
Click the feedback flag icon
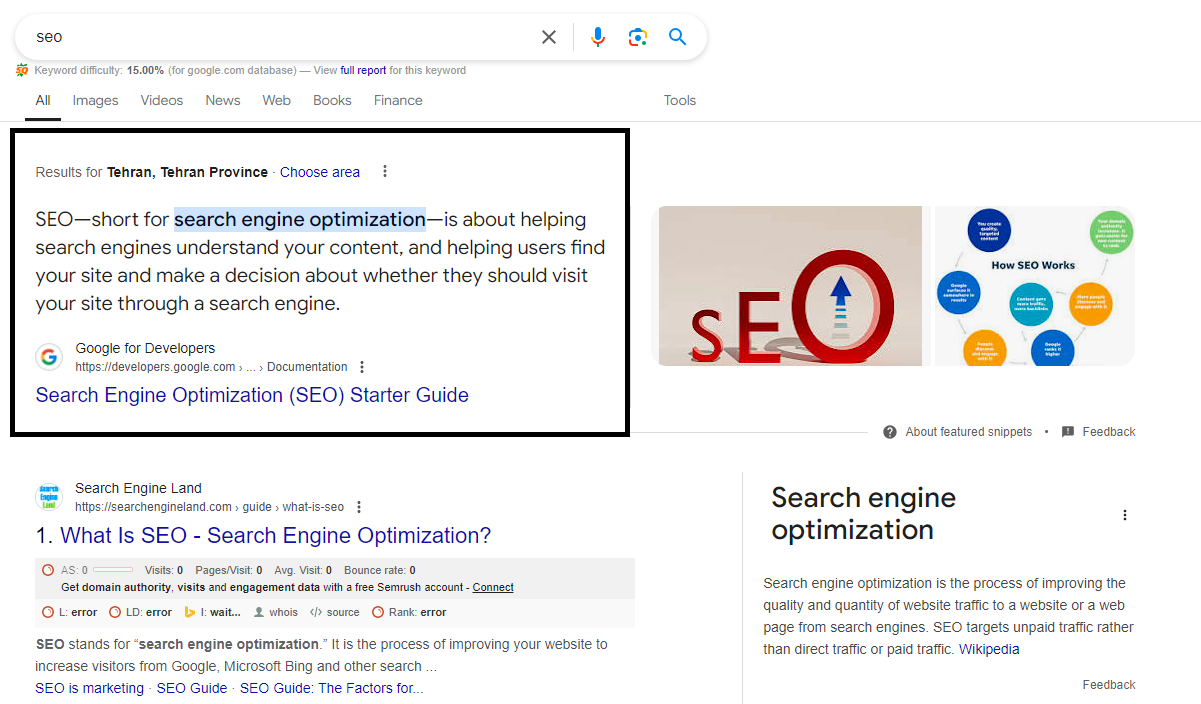pos(1068,432)
